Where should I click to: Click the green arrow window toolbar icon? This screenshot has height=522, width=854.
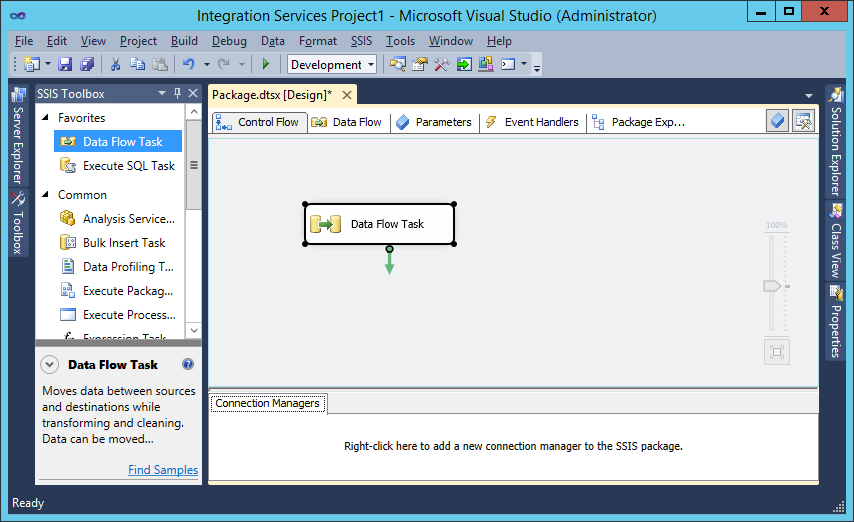463,64
